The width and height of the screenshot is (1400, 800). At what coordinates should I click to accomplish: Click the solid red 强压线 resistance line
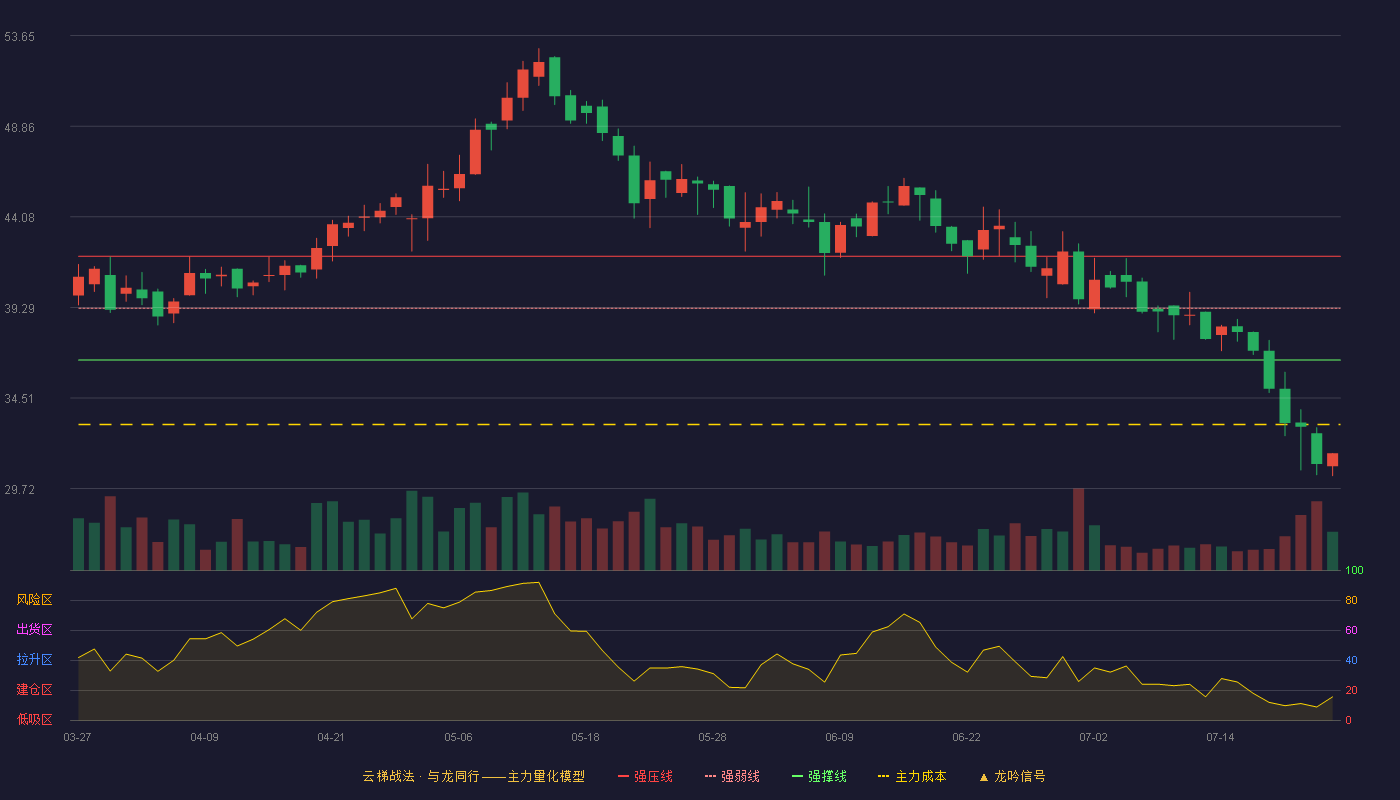[x=709, y=256]
